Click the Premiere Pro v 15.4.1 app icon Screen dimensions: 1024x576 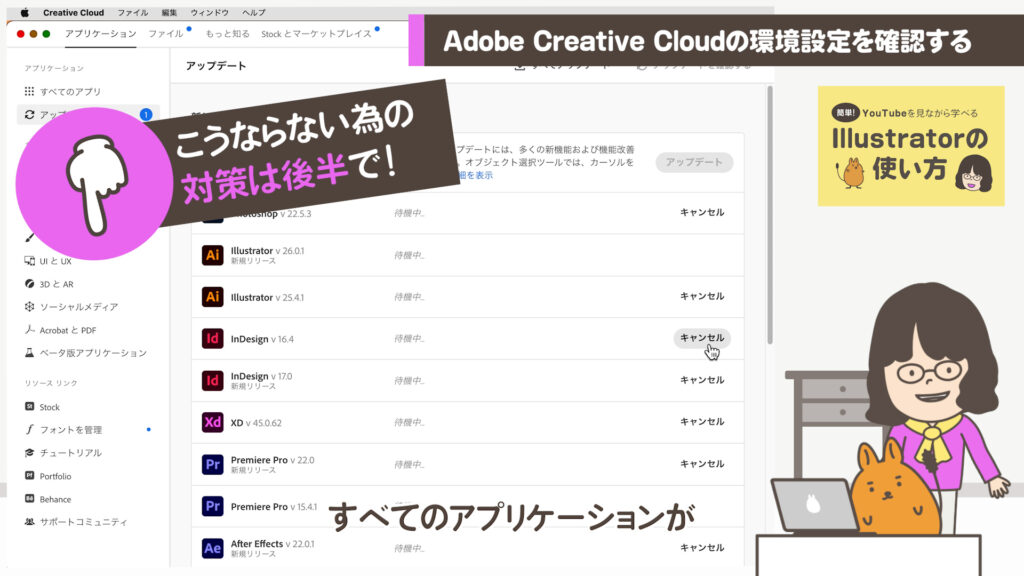(212, 506)
